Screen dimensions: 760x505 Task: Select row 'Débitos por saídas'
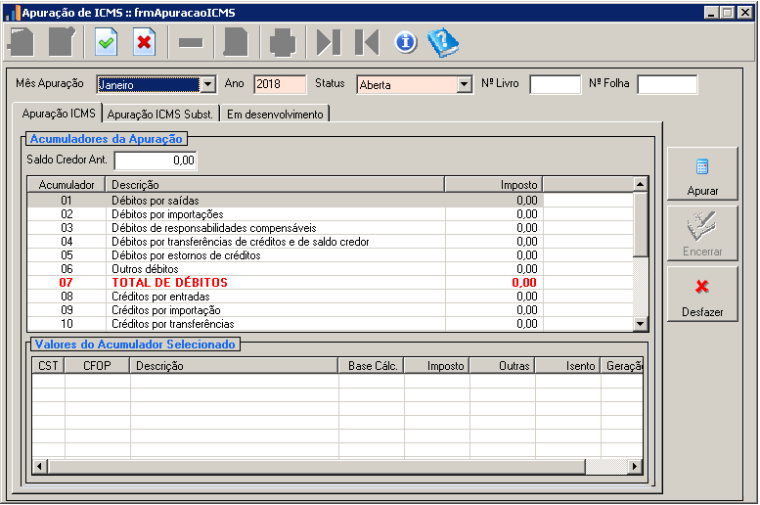click(x=330, y=200)
